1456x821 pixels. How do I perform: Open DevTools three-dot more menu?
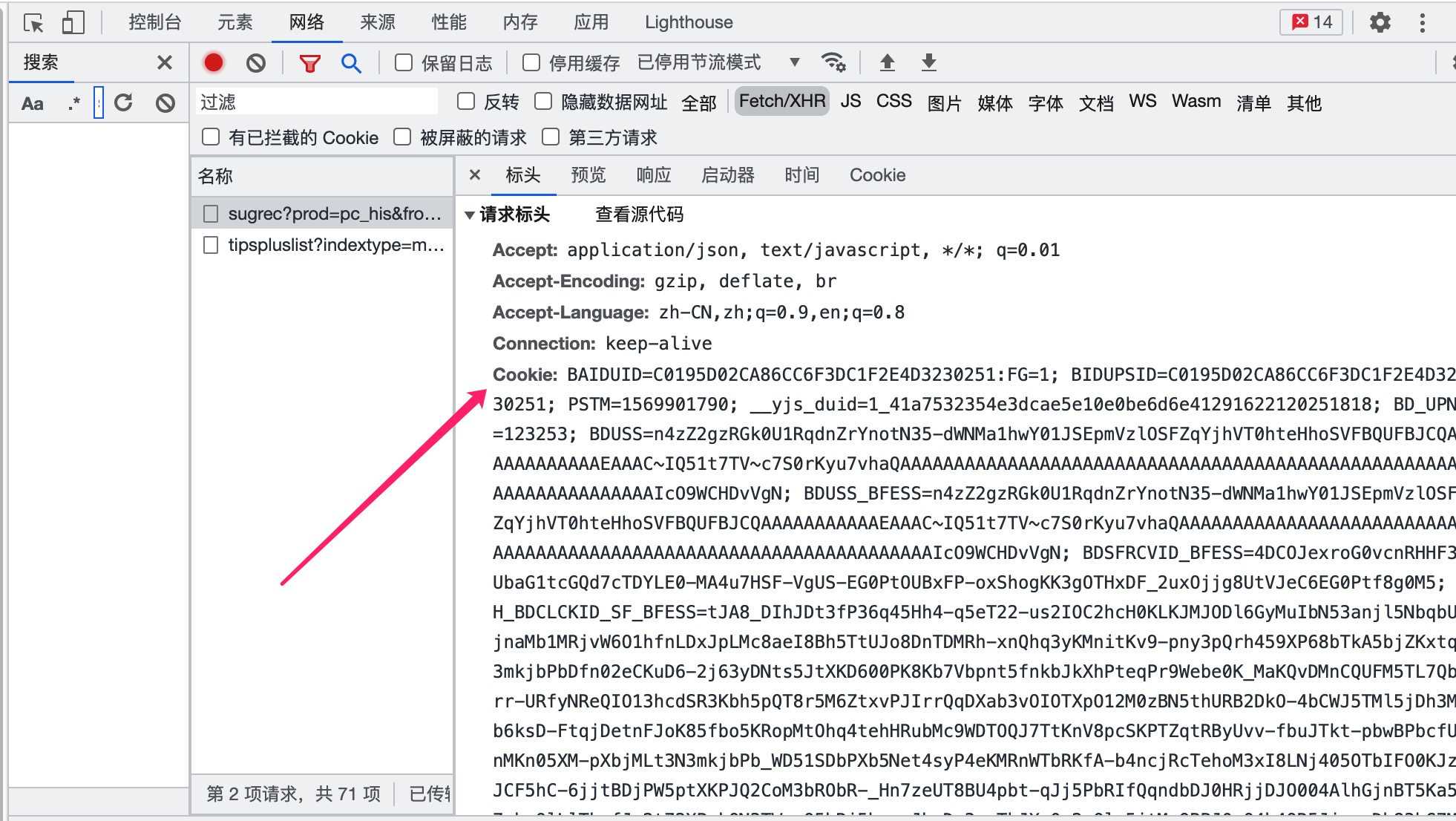pos(1422,22)
